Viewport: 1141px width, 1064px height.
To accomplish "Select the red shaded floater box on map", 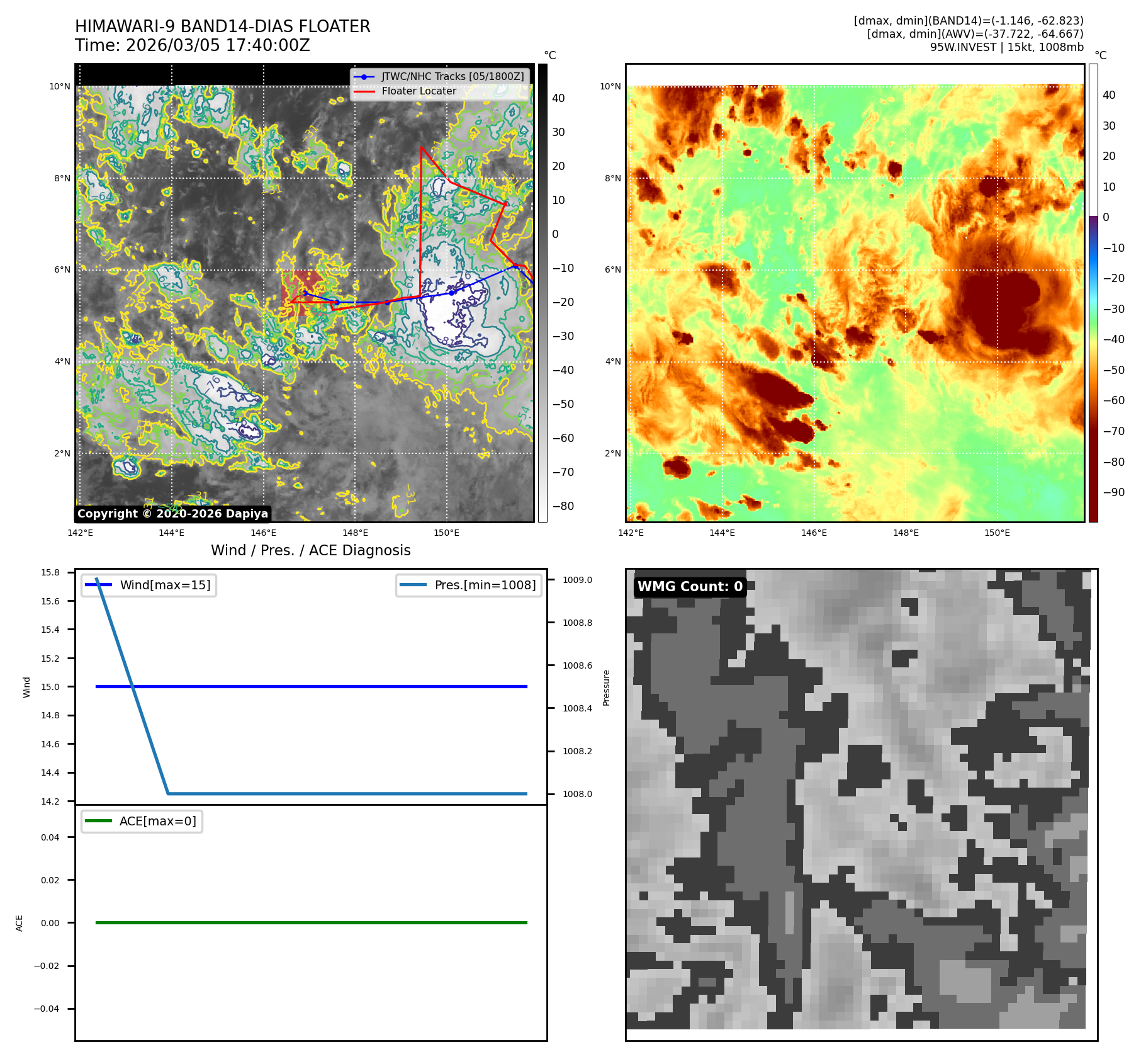I will click(301, 291).
